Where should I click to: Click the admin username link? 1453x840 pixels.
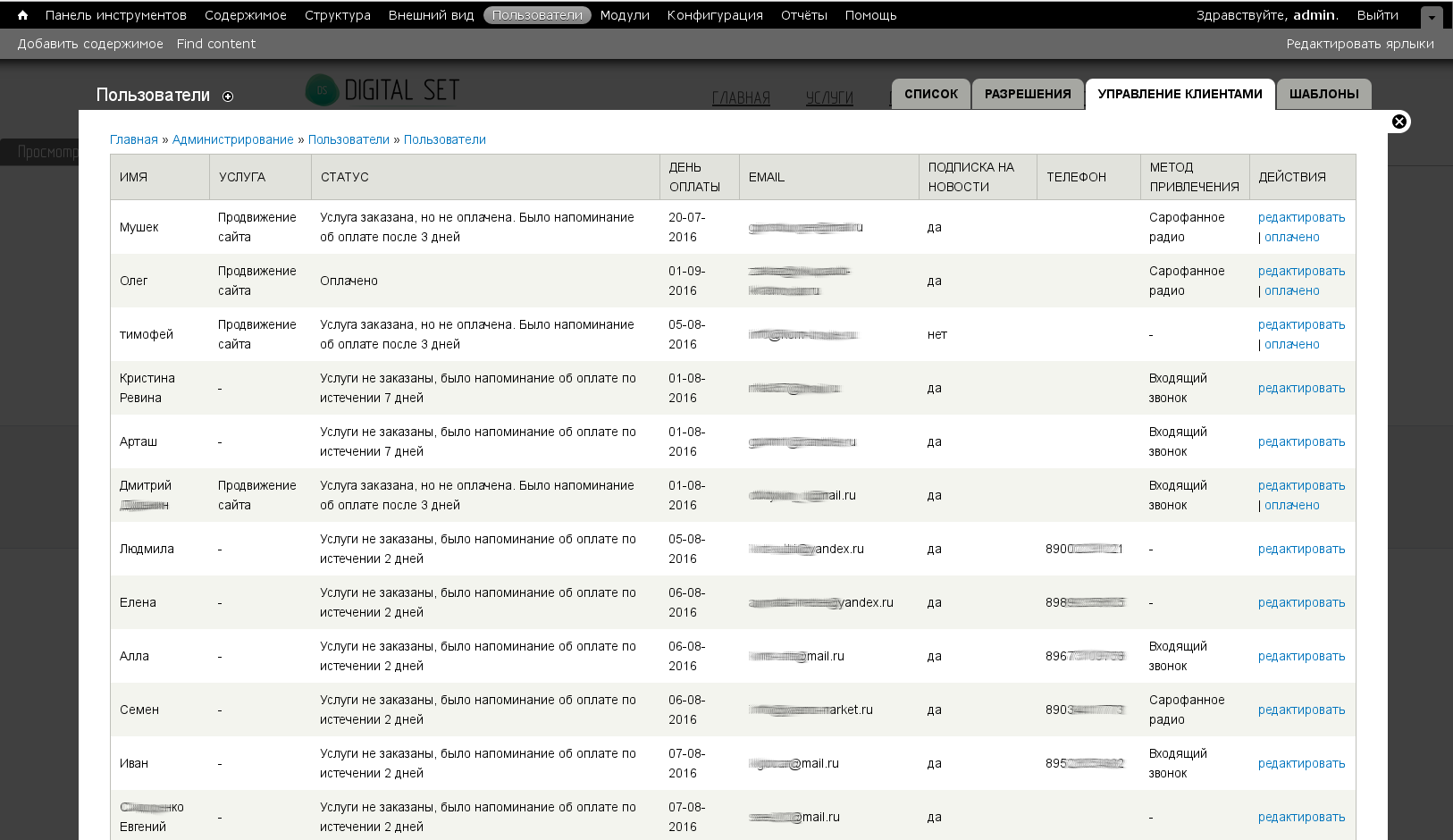coord(1314,15)
